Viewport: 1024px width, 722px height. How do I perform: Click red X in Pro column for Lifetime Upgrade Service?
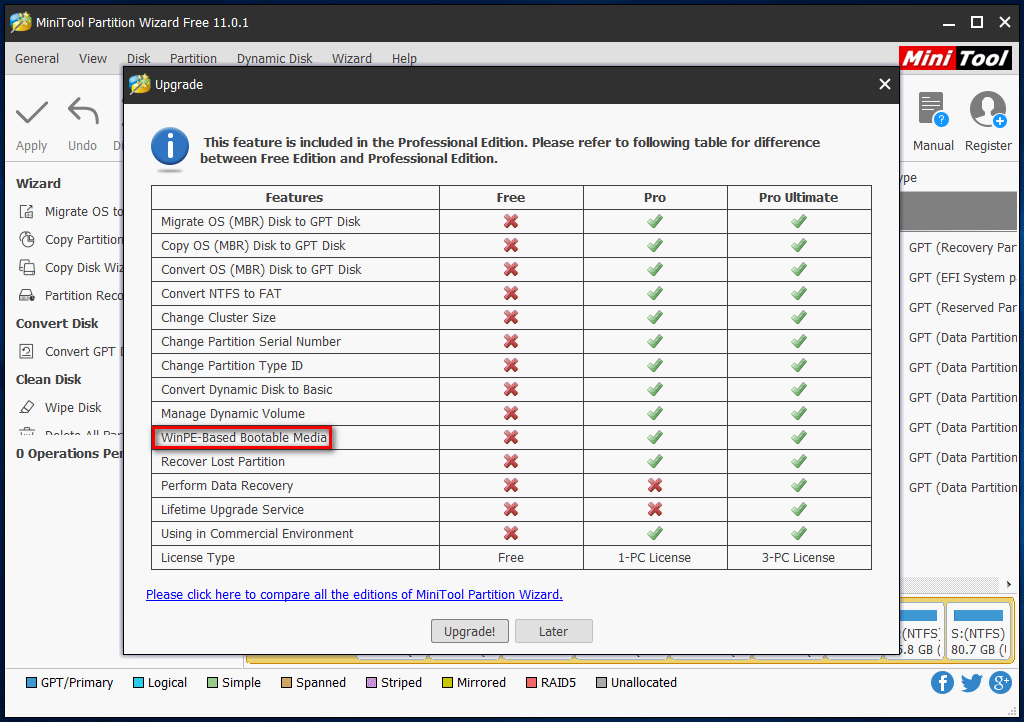point(654,510)
